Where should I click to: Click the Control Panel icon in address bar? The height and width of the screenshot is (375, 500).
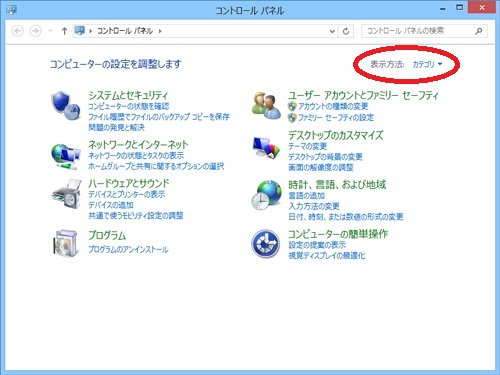[80, 31]
